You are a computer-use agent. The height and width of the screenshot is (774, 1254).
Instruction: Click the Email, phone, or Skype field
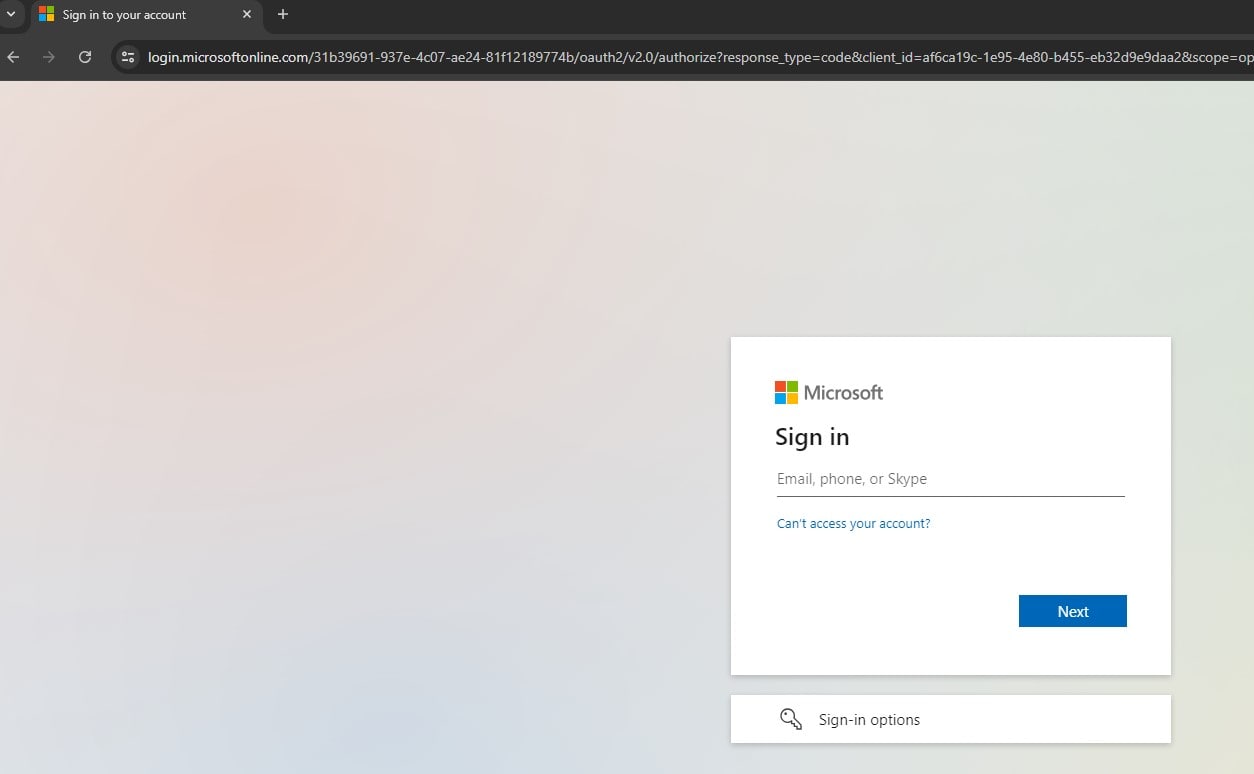click(x=951, y=479)
